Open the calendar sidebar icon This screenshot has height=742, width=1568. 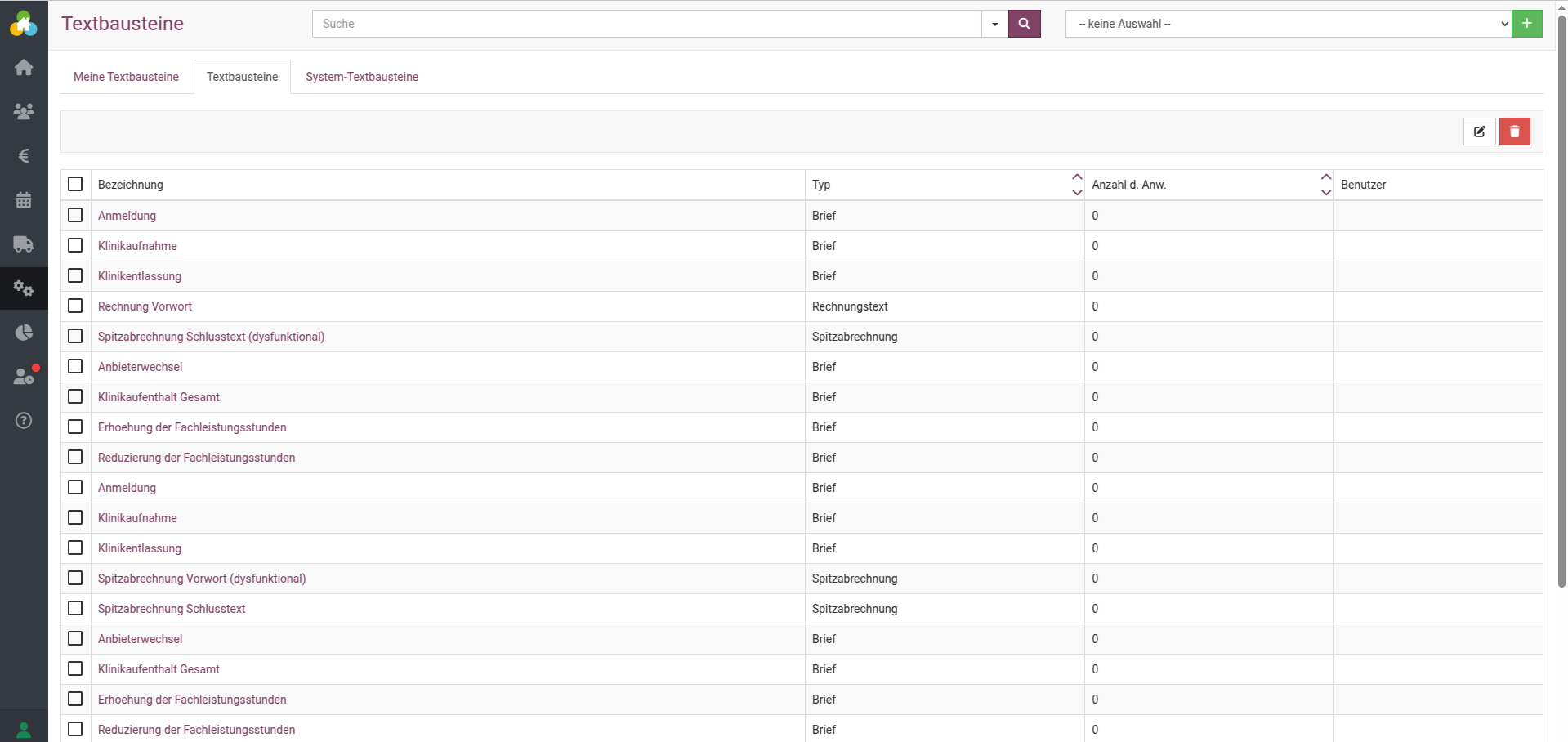(x=24, y=200)
